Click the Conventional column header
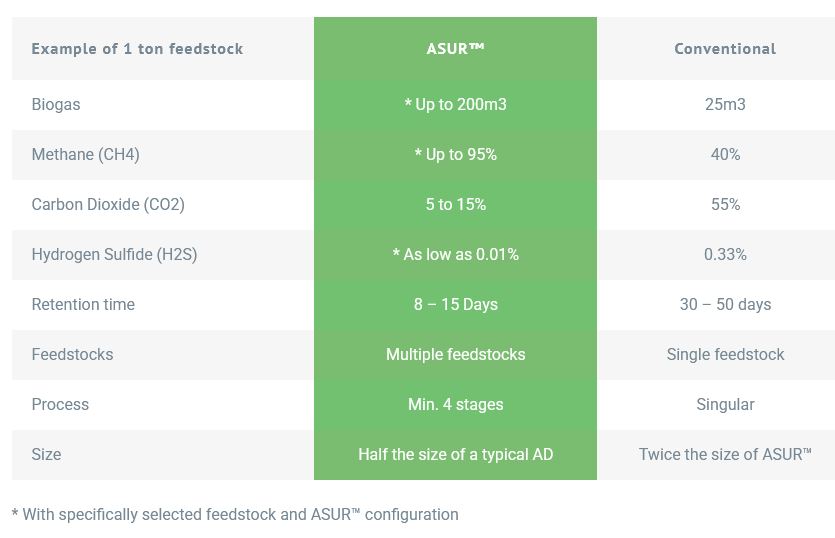 [724, 48]
